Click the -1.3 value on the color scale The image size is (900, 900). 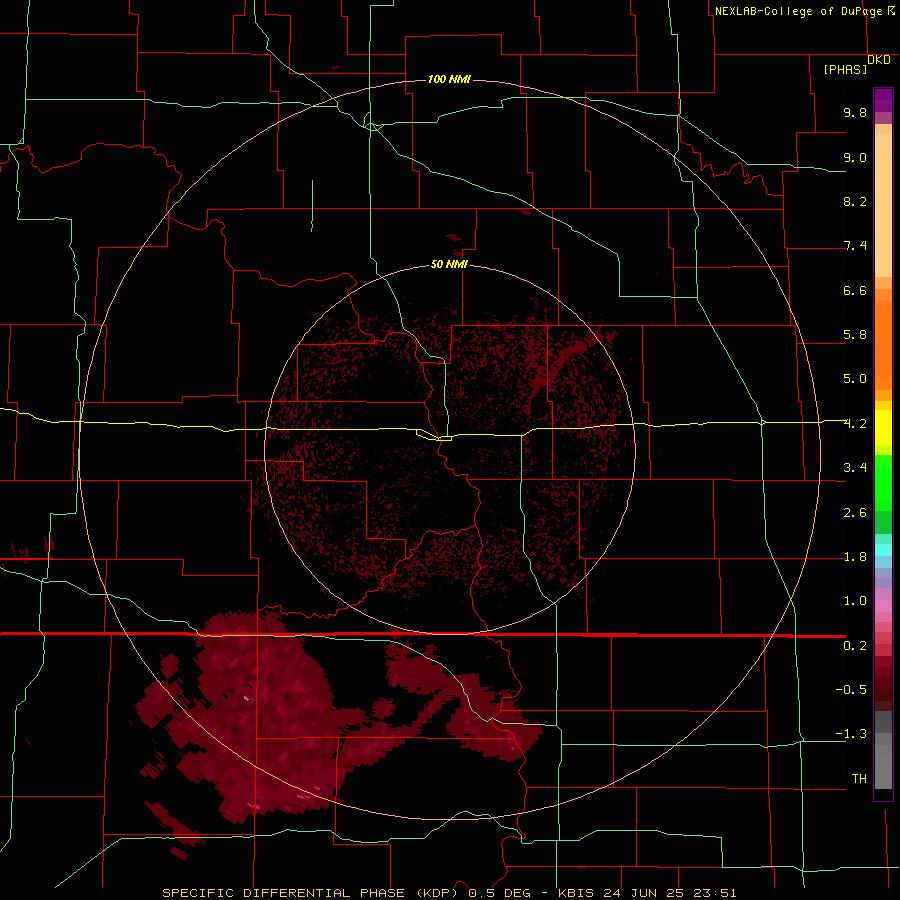coord(851,734)
